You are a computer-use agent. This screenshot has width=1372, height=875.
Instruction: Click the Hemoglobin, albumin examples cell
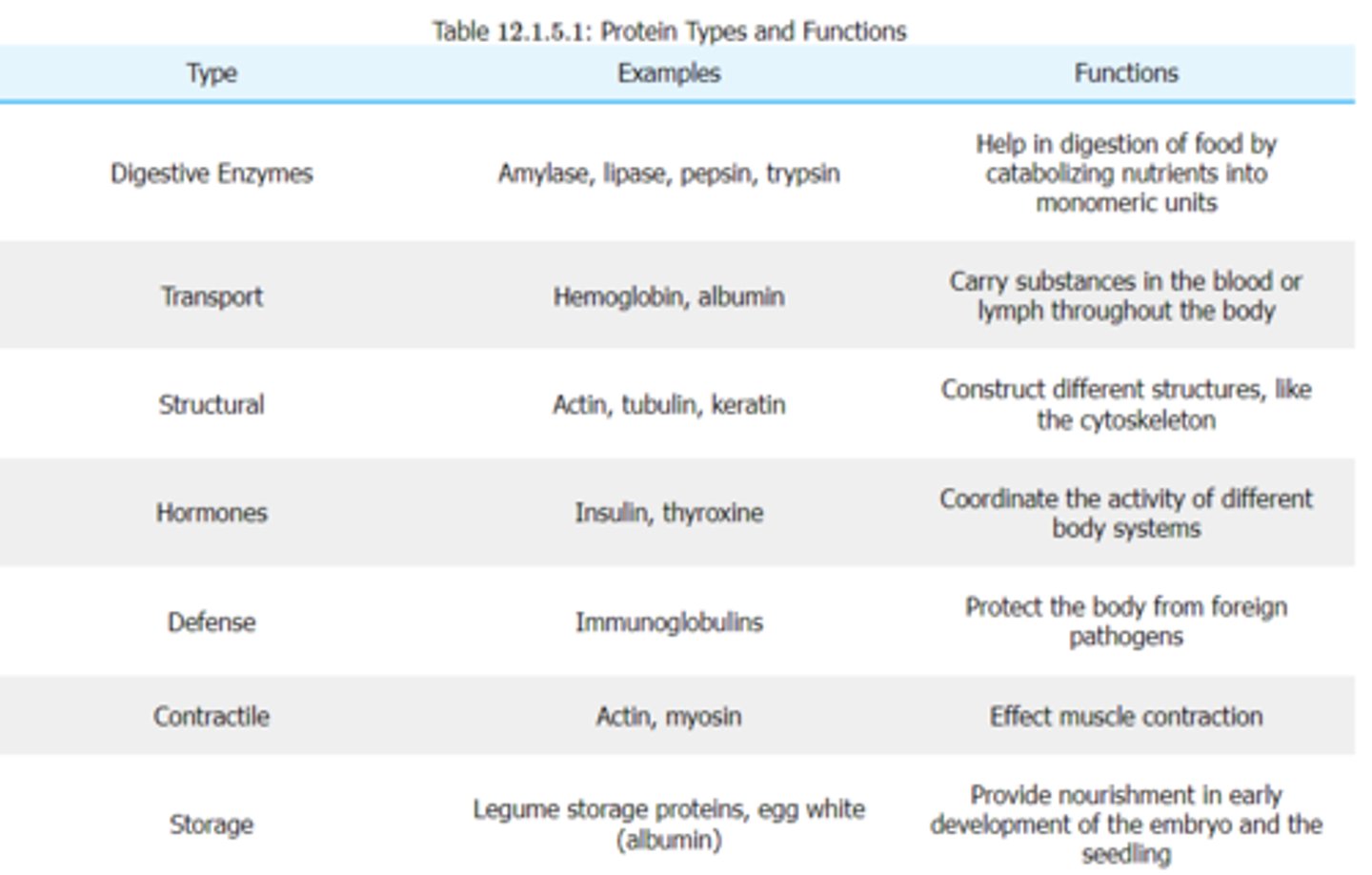coord(669,296)
